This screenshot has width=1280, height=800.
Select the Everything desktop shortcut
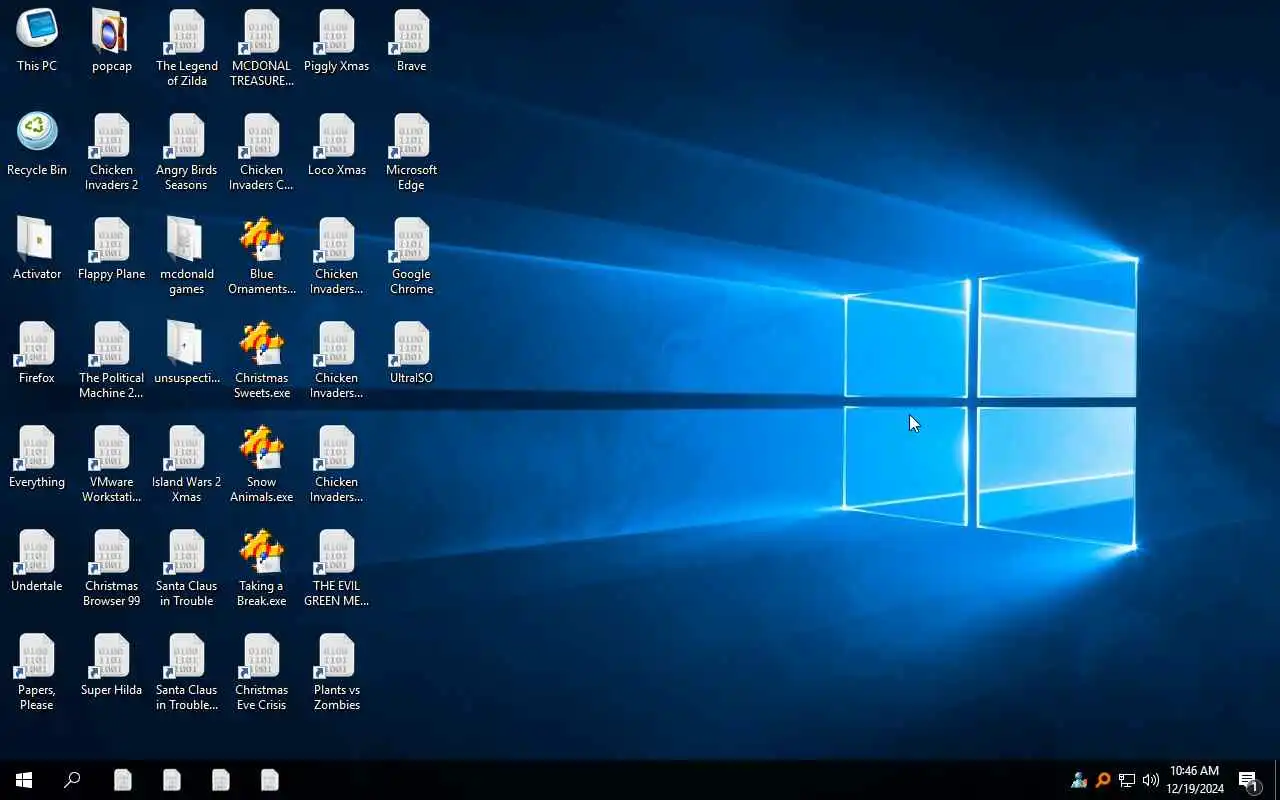pos(37,456)
